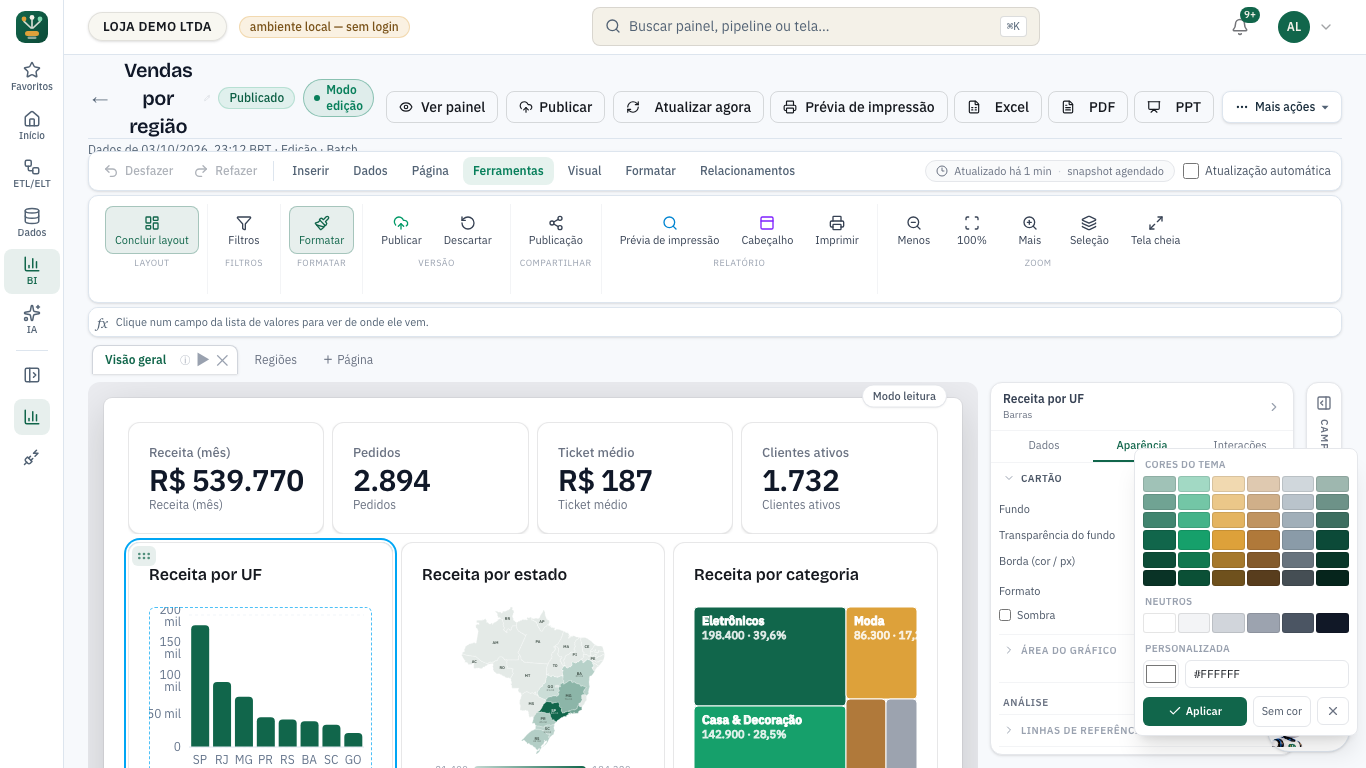
Task: Pick the darkest neutral color swatch
Action: pyautogui.click(x=1332, y=623)
